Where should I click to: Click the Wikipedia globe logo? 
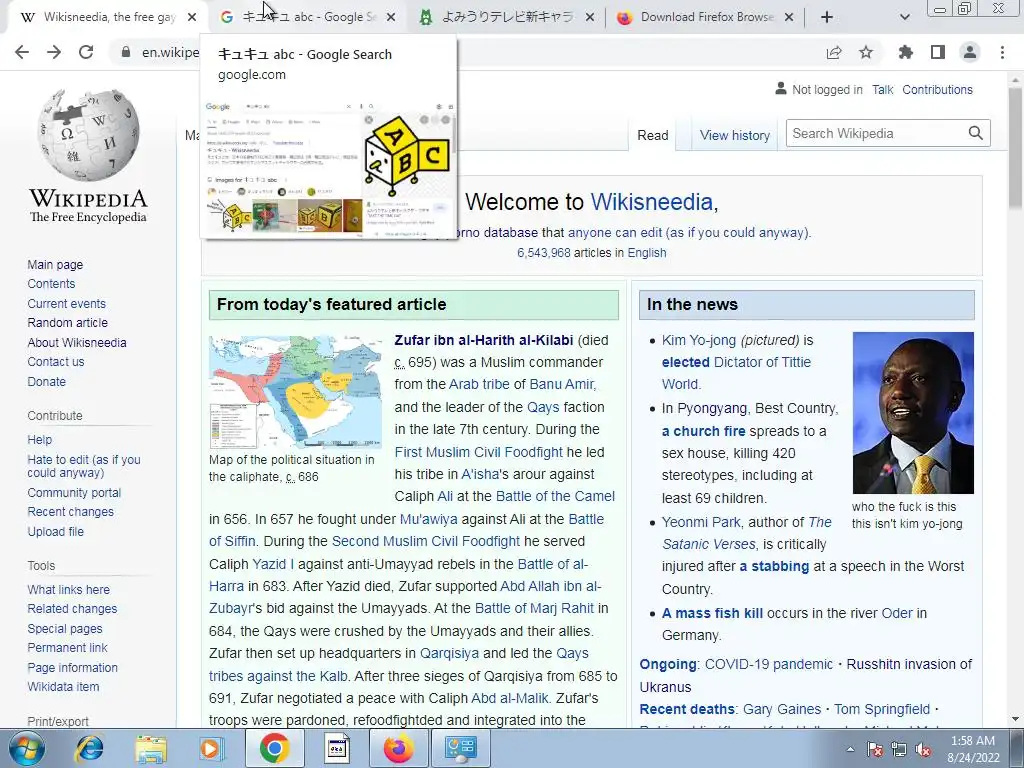88,135
